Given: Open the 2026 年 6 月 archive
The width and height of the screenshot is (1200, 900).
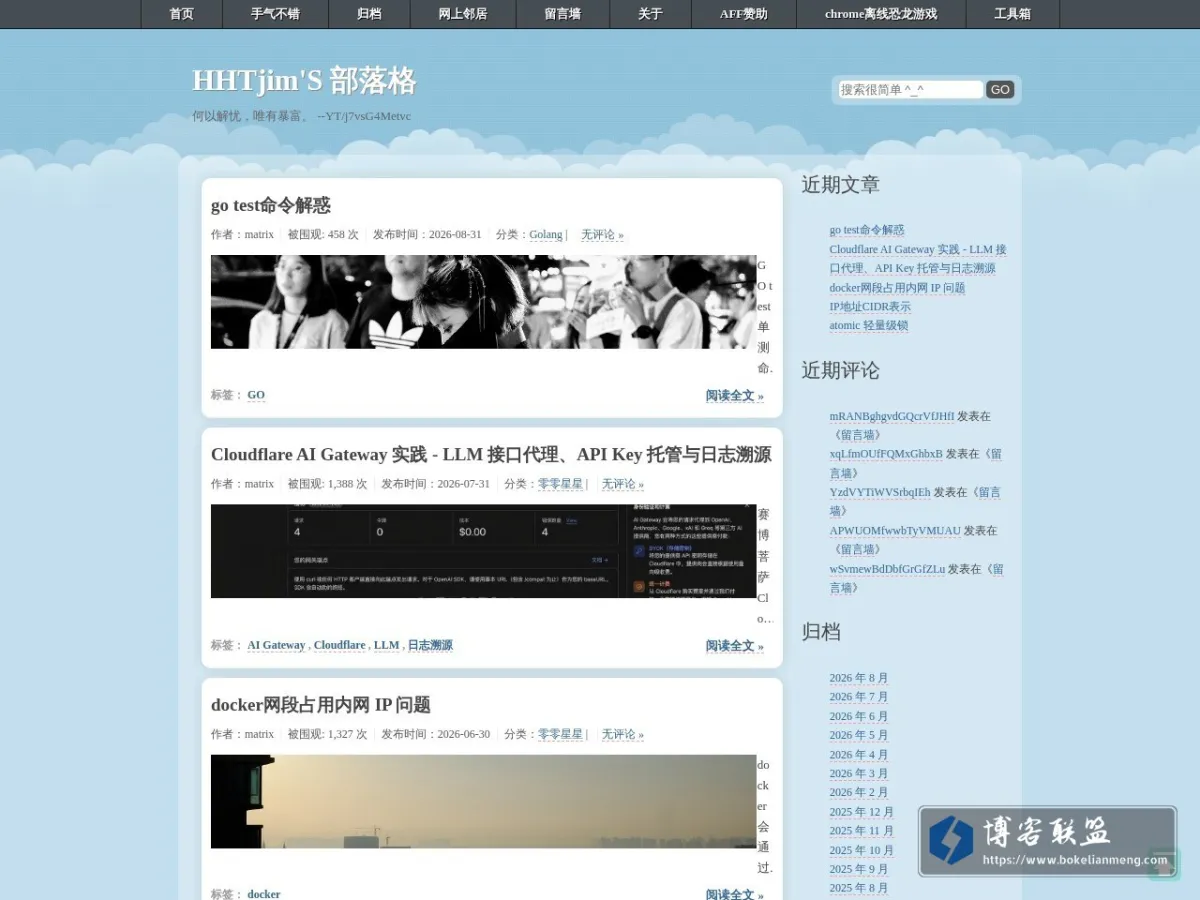Looking at the screenshot, I should tap(858, 716).
